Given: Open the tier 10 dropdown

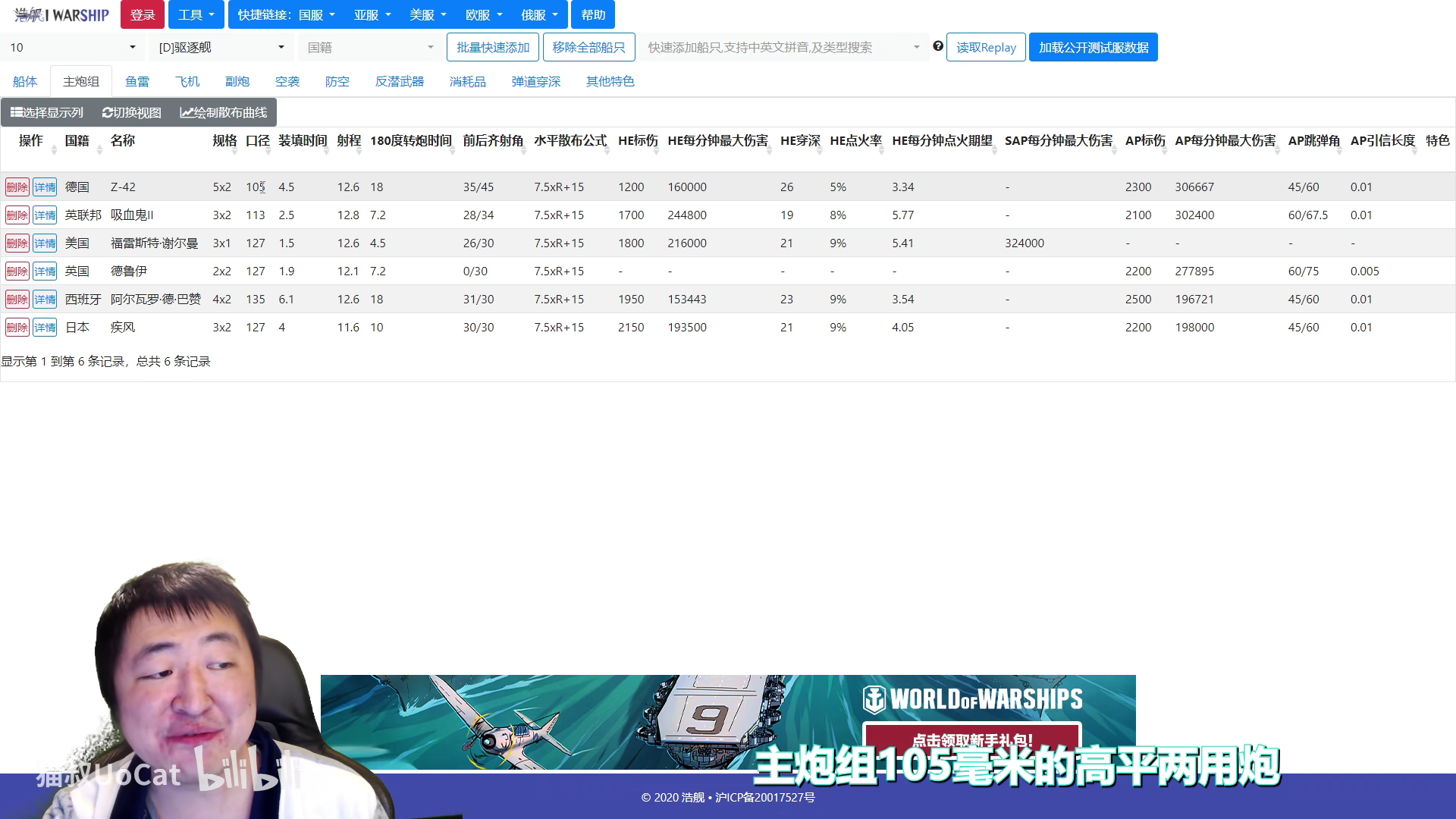Looking at the screenshot, I should (72, 46).
